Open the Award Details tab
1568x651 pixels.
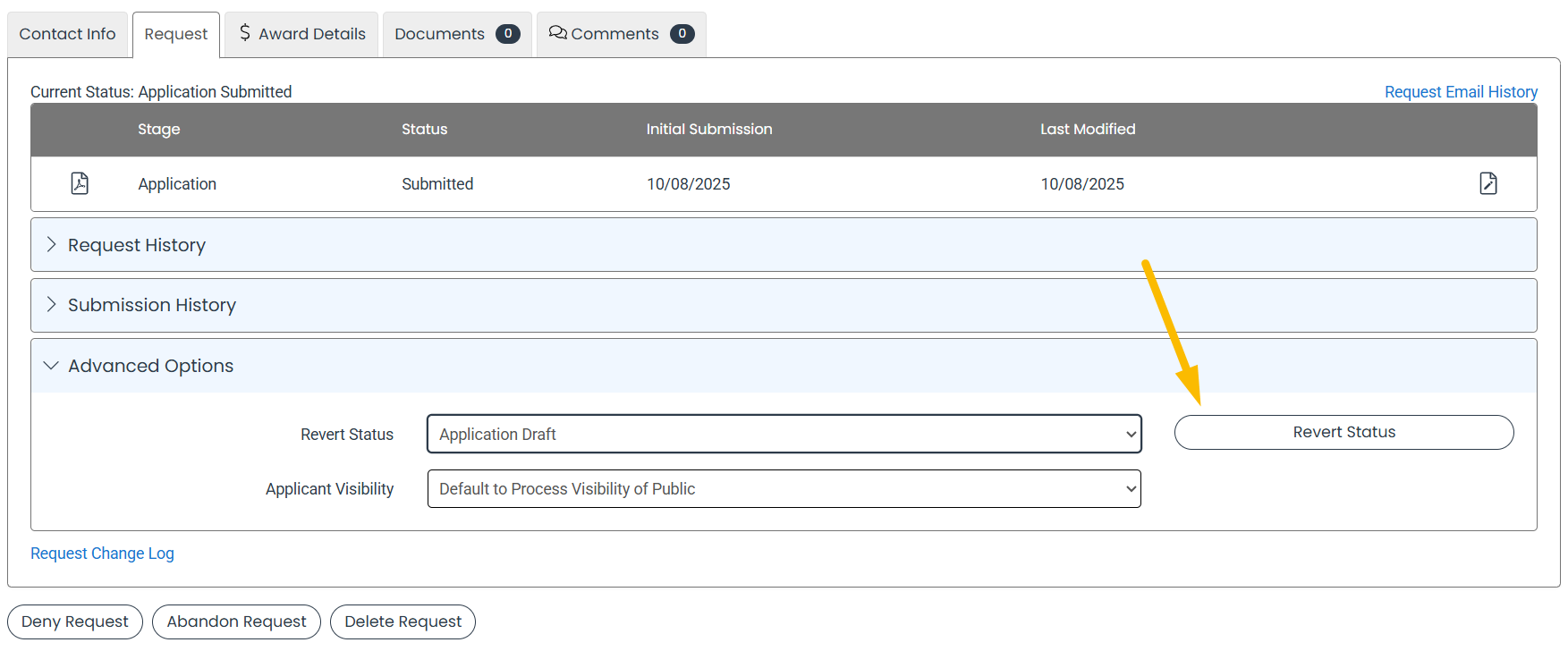click(301, 34)
